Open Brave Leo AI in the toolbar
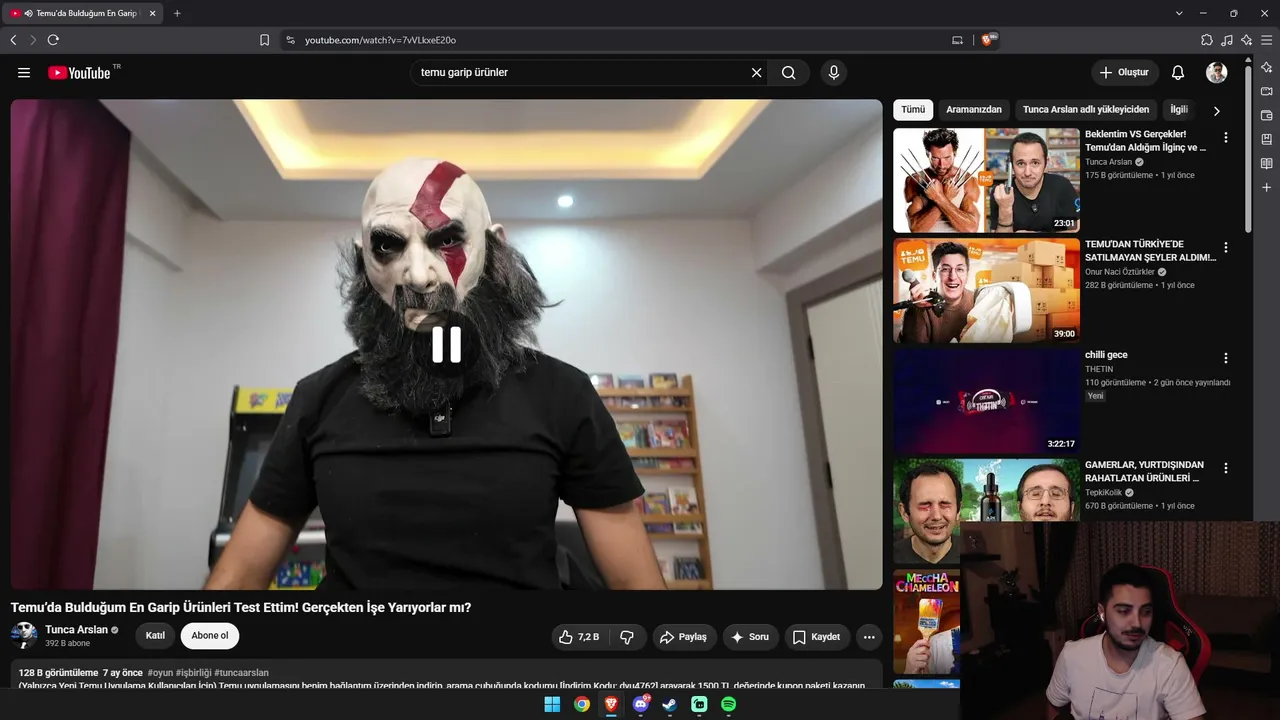1280x720 pixels. click(x=1247, y=40)
